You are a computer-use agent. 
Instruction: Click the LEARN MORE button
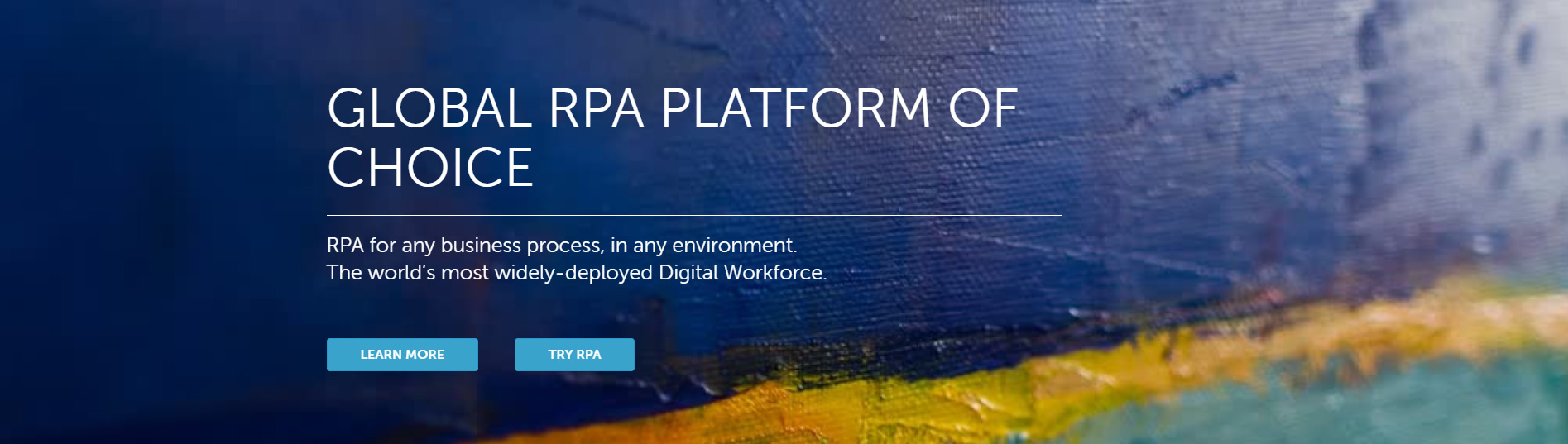pyautogui.click(x=402, y=355)
